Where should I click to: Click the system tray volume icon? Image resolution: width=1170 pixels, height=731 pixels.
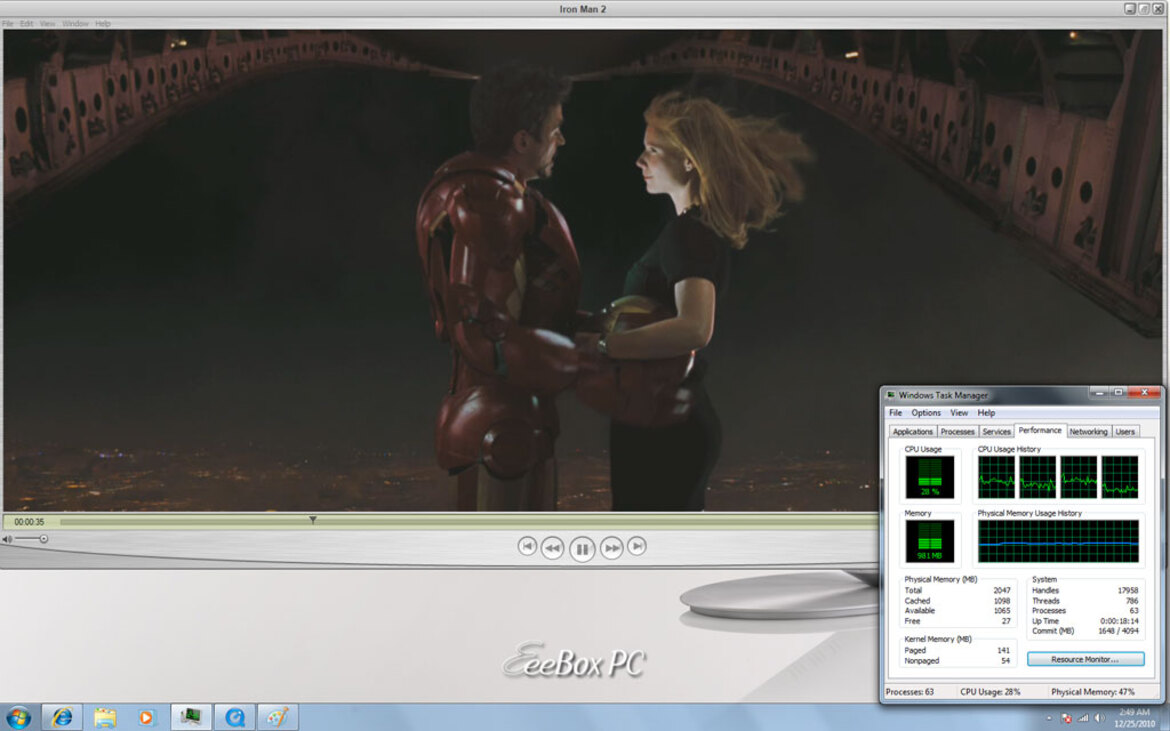pyautogui.click(x=1098, y=718)
